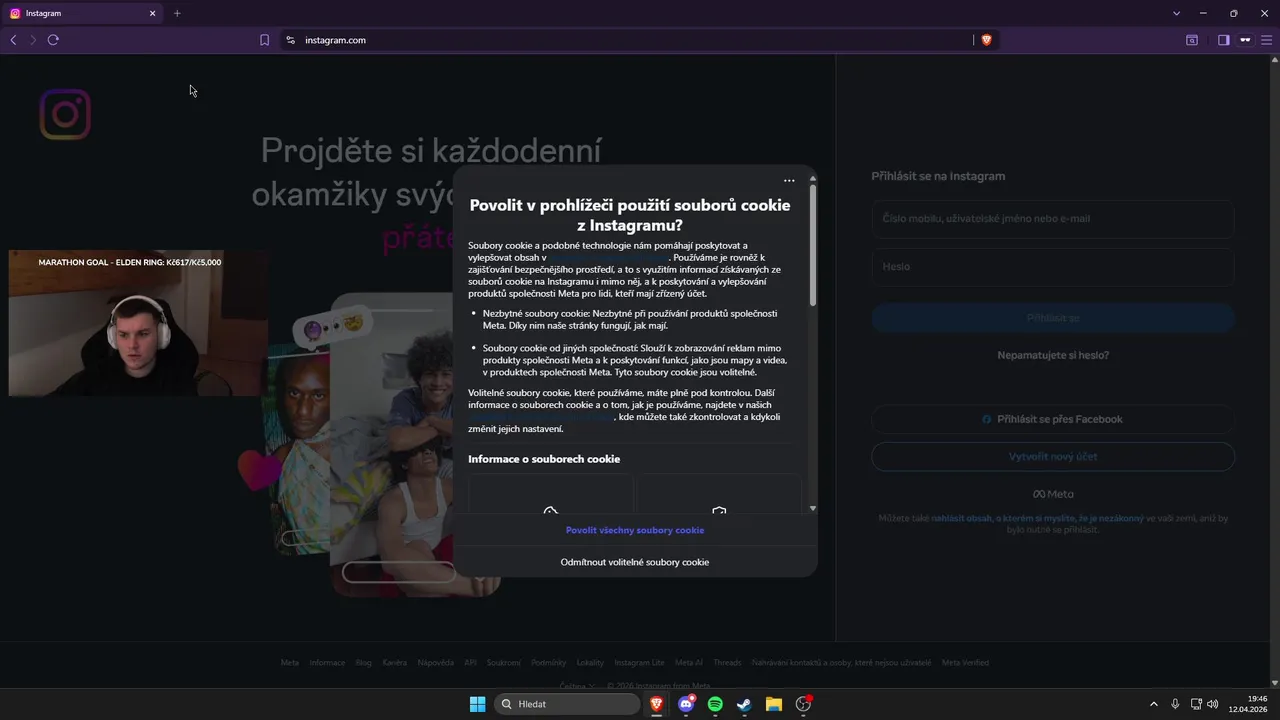Open the Meta footer link
Screen dimensions: 1280x720
[x=290, y=663]
